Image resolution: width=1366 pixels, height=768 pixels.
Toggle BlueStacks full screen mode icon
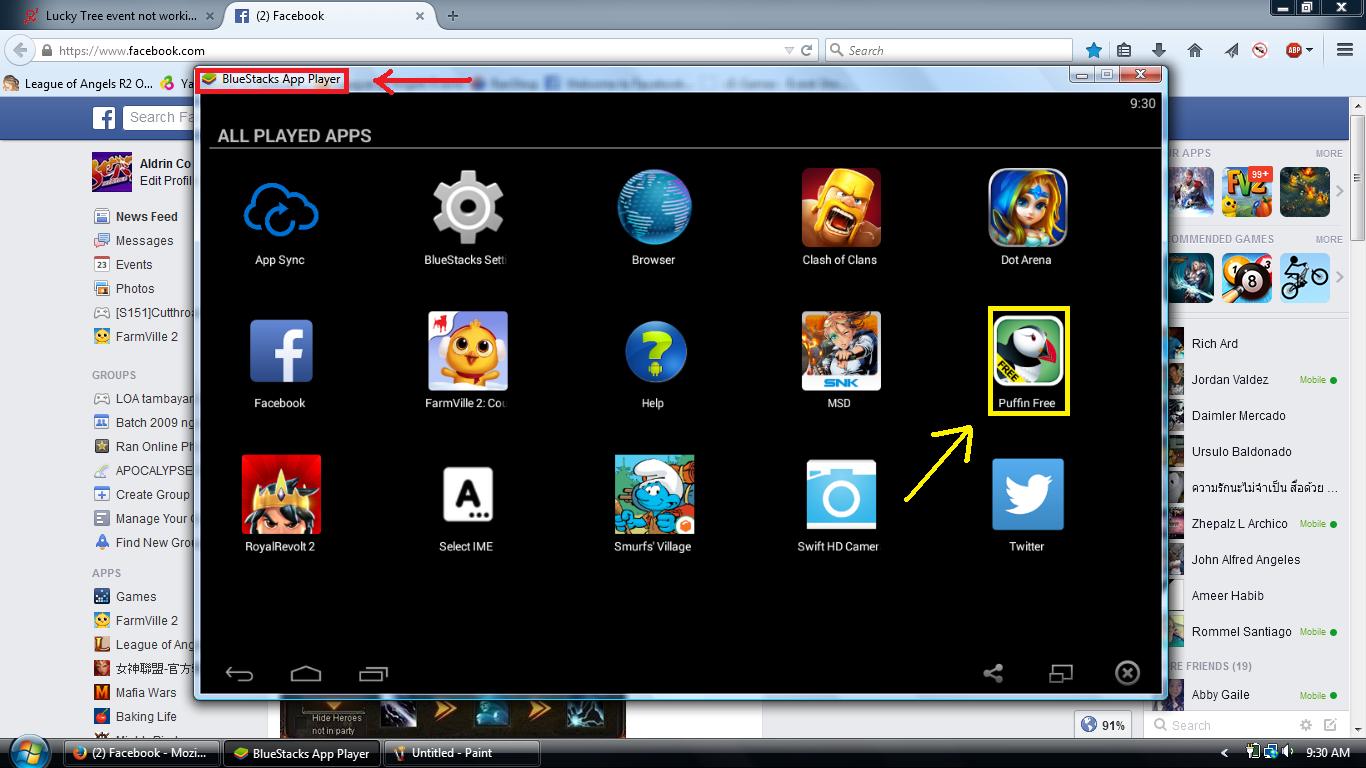click(x=1060, y=673)
